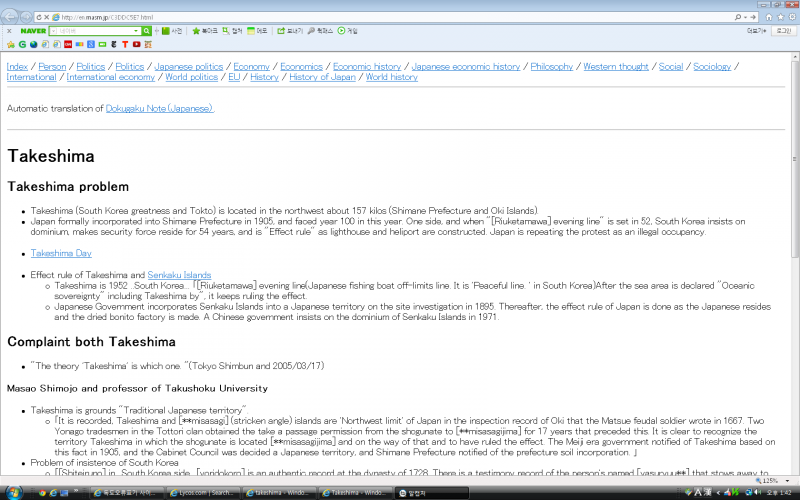Follow the Senkaku Islands link
This screenshot has width=800, height=500.
(179, 274)
